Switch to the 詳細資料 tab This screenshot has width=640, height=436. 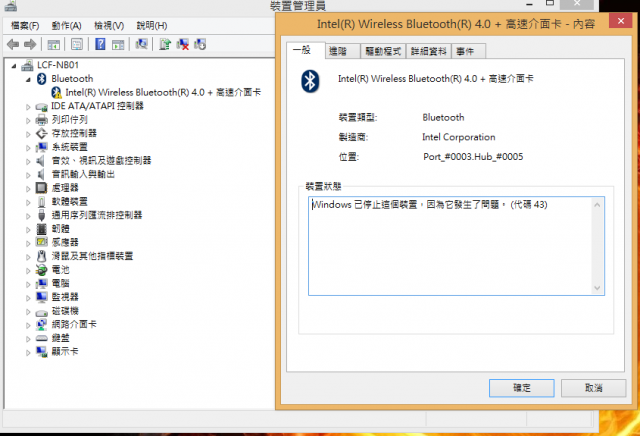pos(429,51)
